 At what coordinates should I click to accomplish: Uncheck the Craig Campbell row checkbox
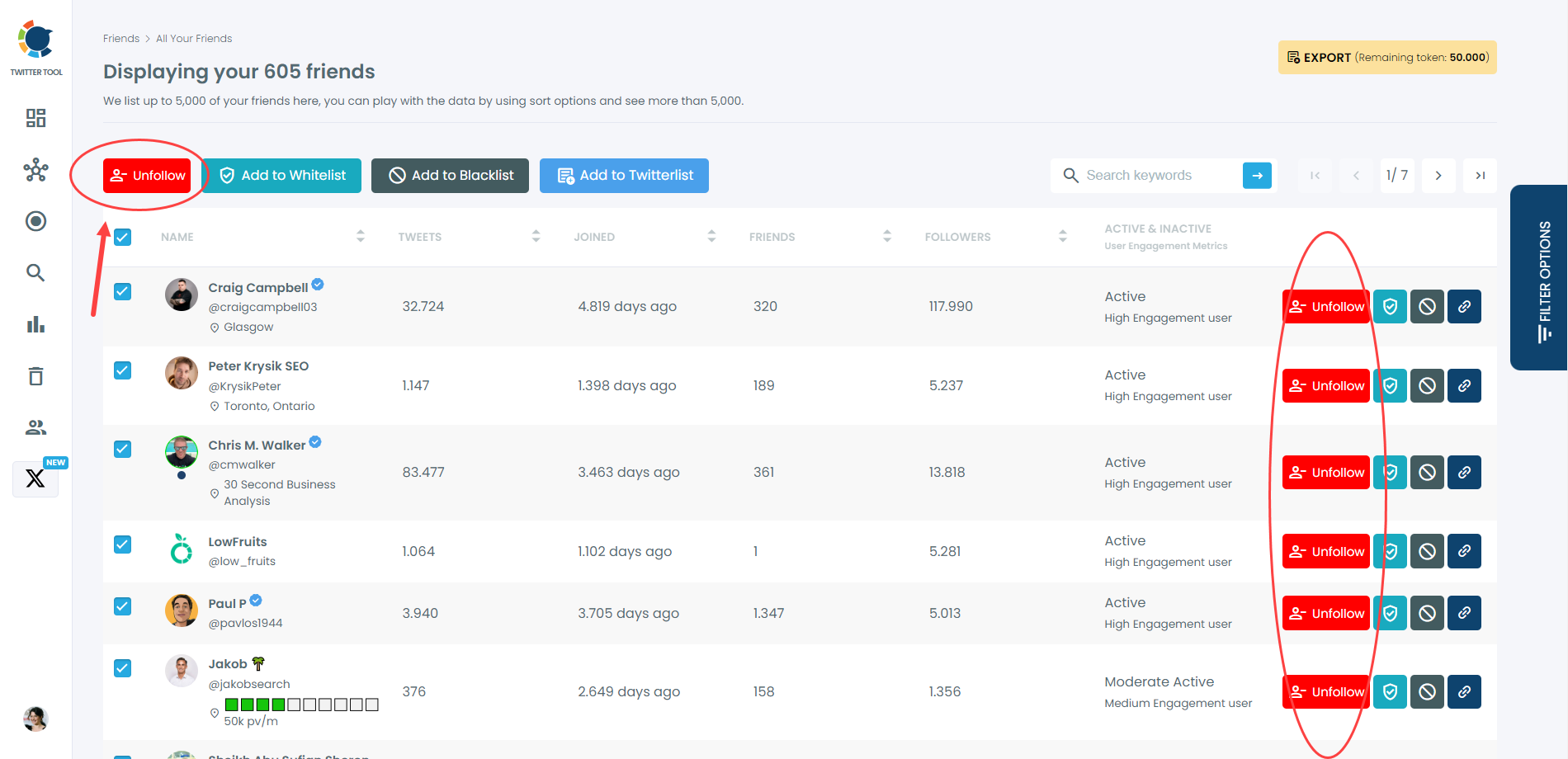pos(123,291)
